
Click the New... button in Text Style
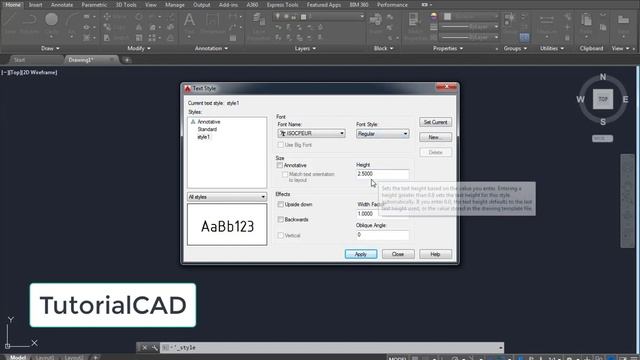(x=436, y=137)
